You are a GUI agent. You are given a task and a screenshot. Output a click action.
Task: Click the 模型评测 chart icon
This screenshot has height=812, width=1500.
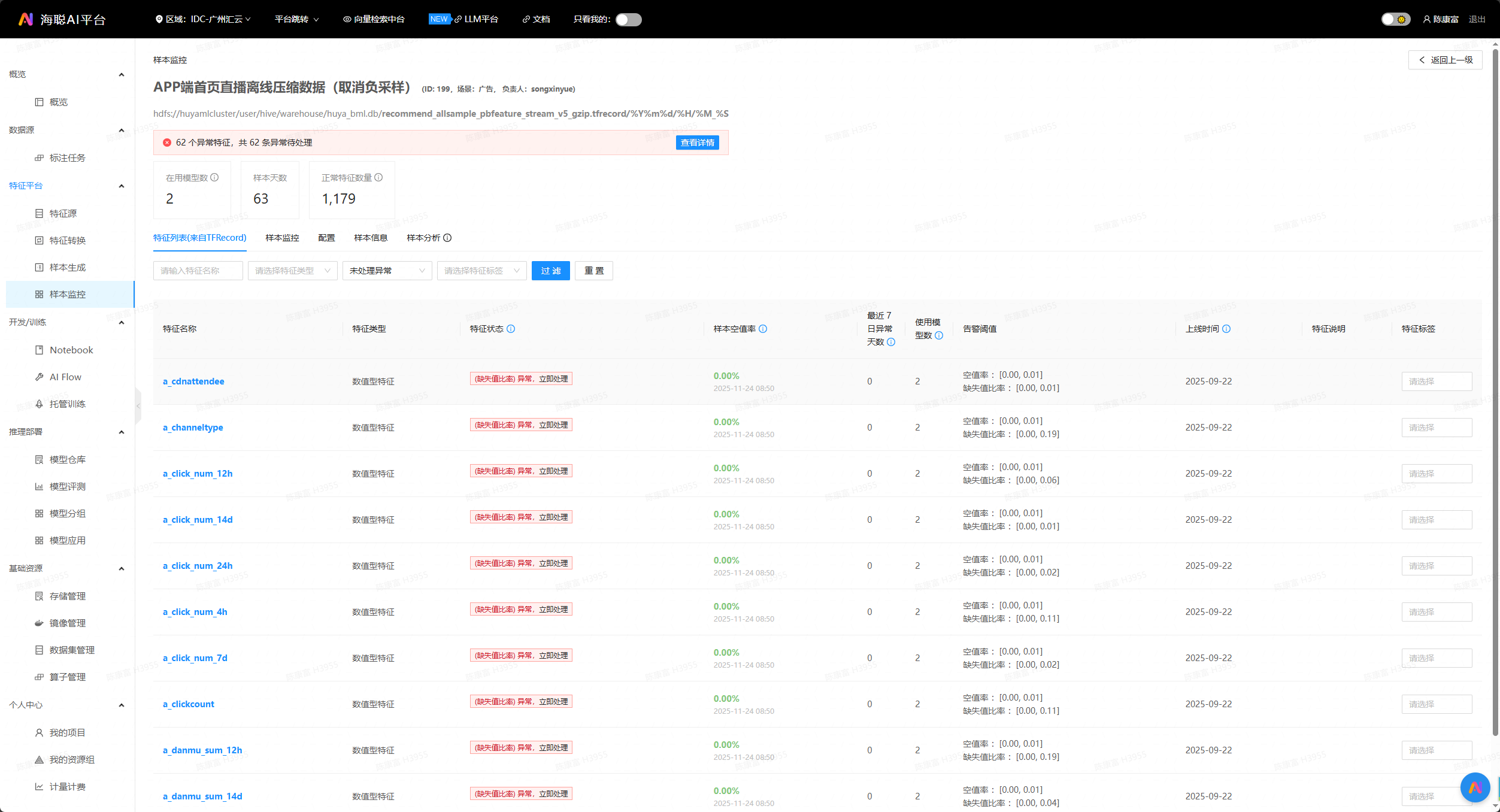39,486
